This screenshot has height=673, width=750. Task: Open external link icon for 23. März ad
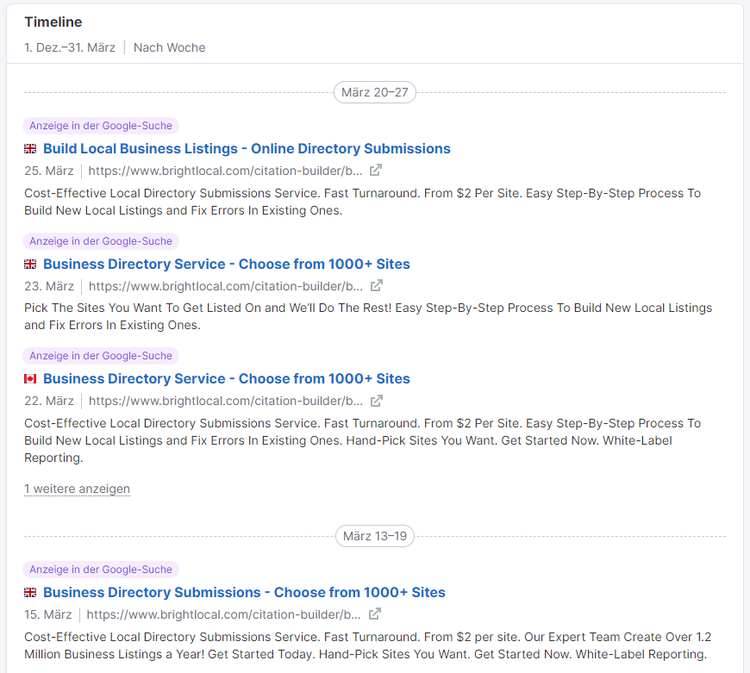click(x=376, y=286)
